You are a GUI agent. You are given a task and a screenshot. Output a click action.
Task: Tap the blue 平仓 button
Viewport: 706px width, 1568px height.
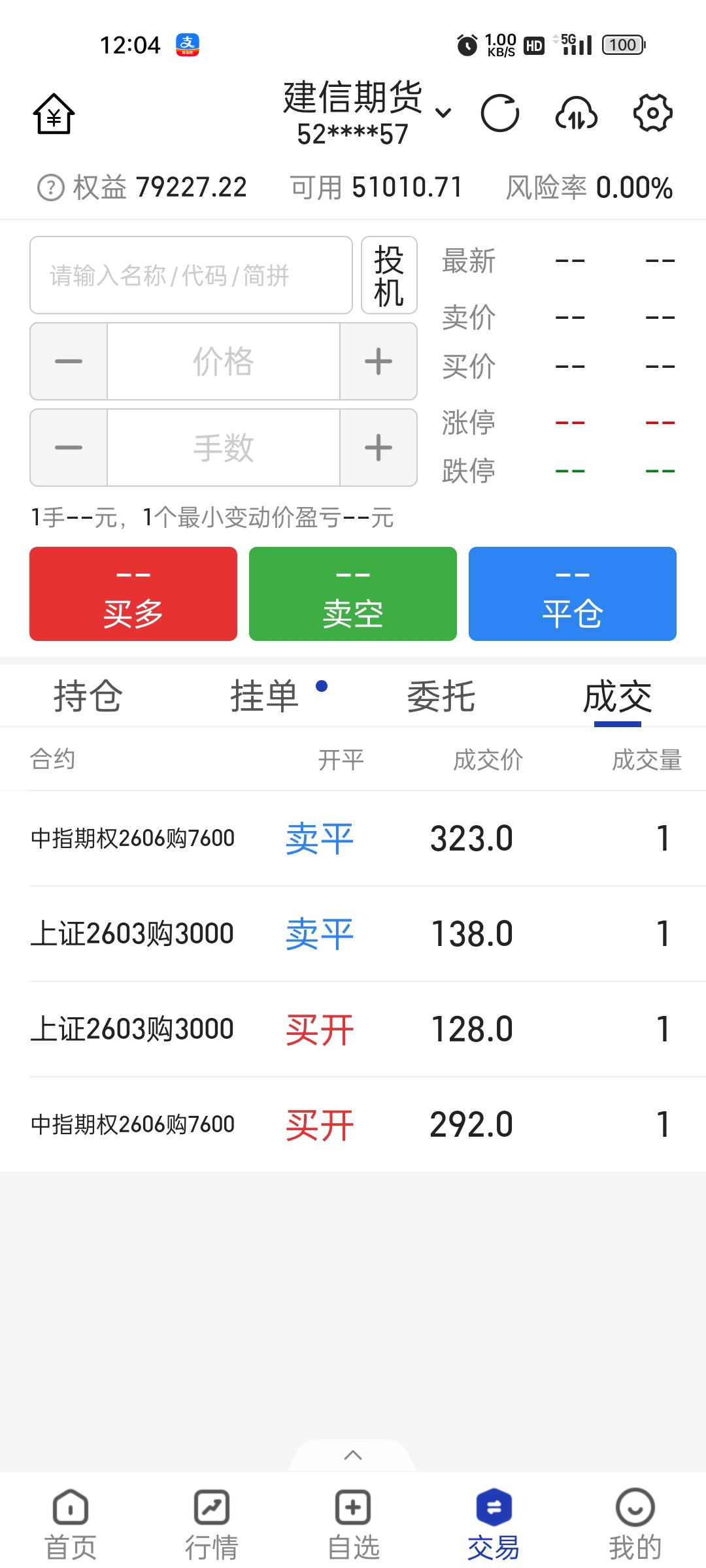[x=573, y=594]
